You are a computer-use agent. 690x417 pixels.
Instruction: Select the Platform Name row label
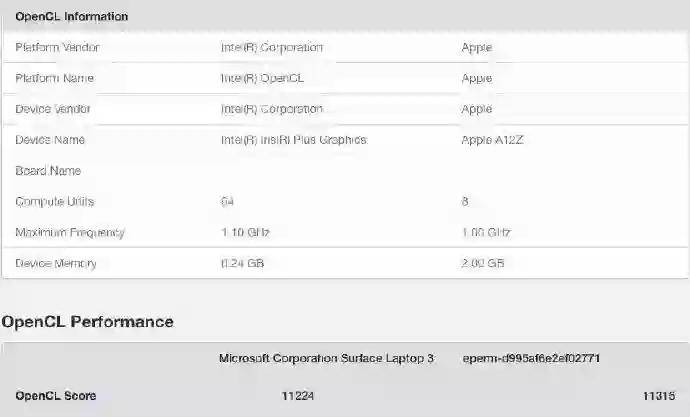click(55, 78)
